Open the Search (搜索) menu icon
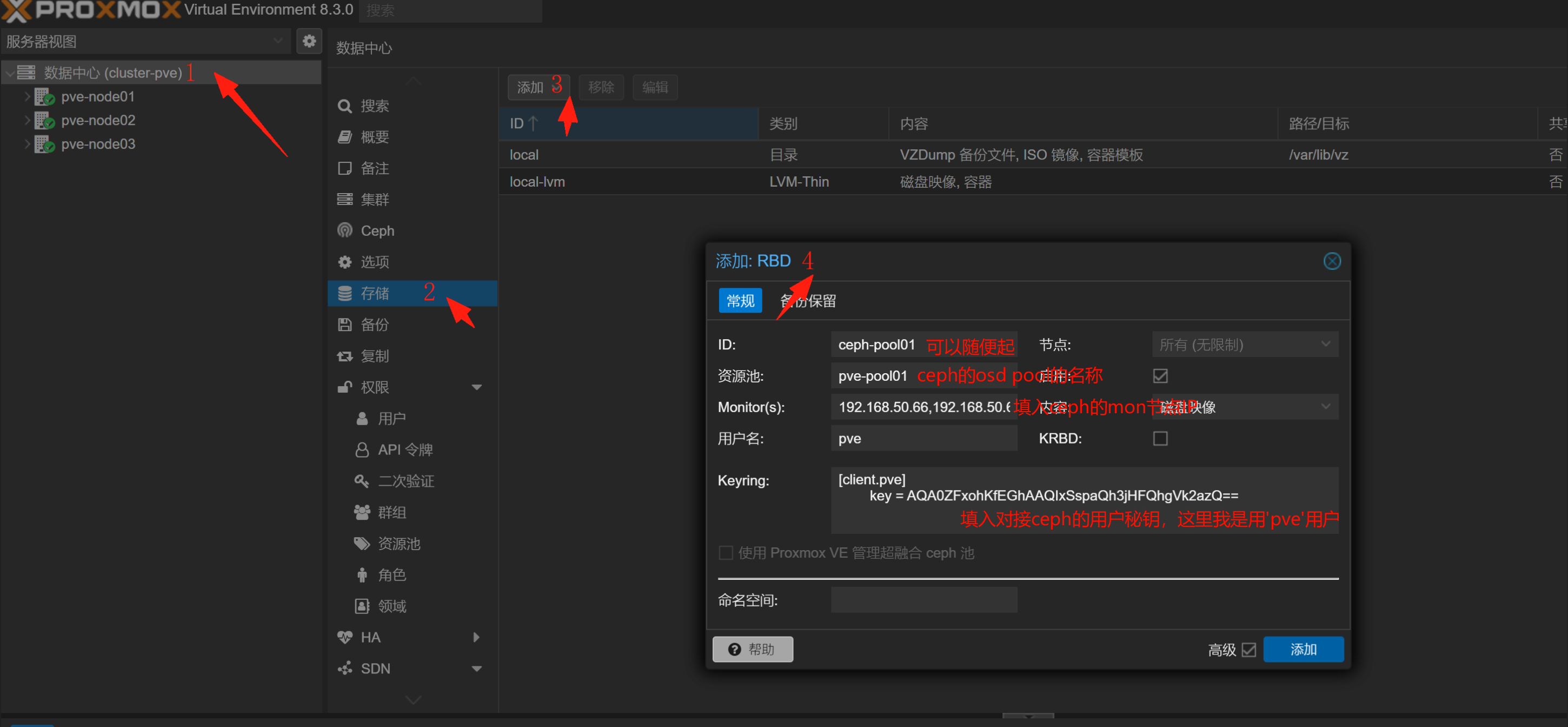This screenshot has width=1568, height=727. [344, 106]
